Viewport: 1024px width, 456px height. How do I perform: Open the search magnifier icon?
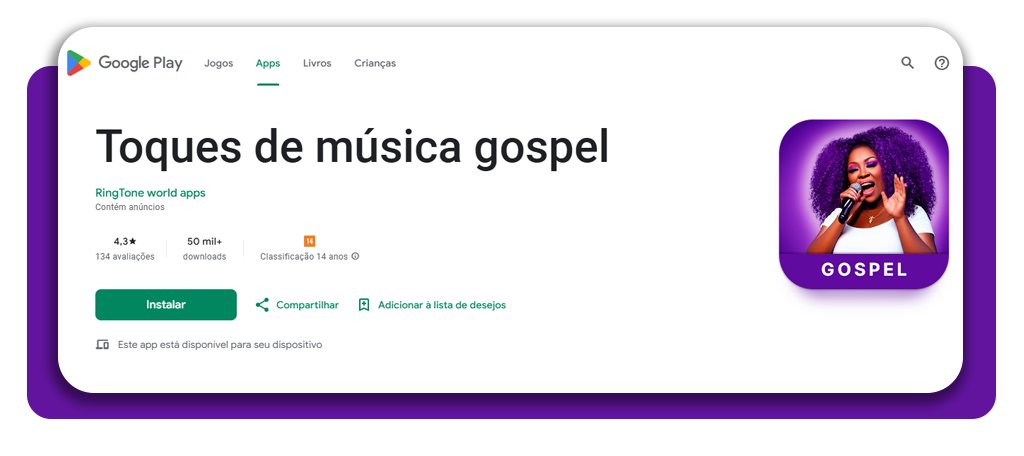click(x=907, y=63)
